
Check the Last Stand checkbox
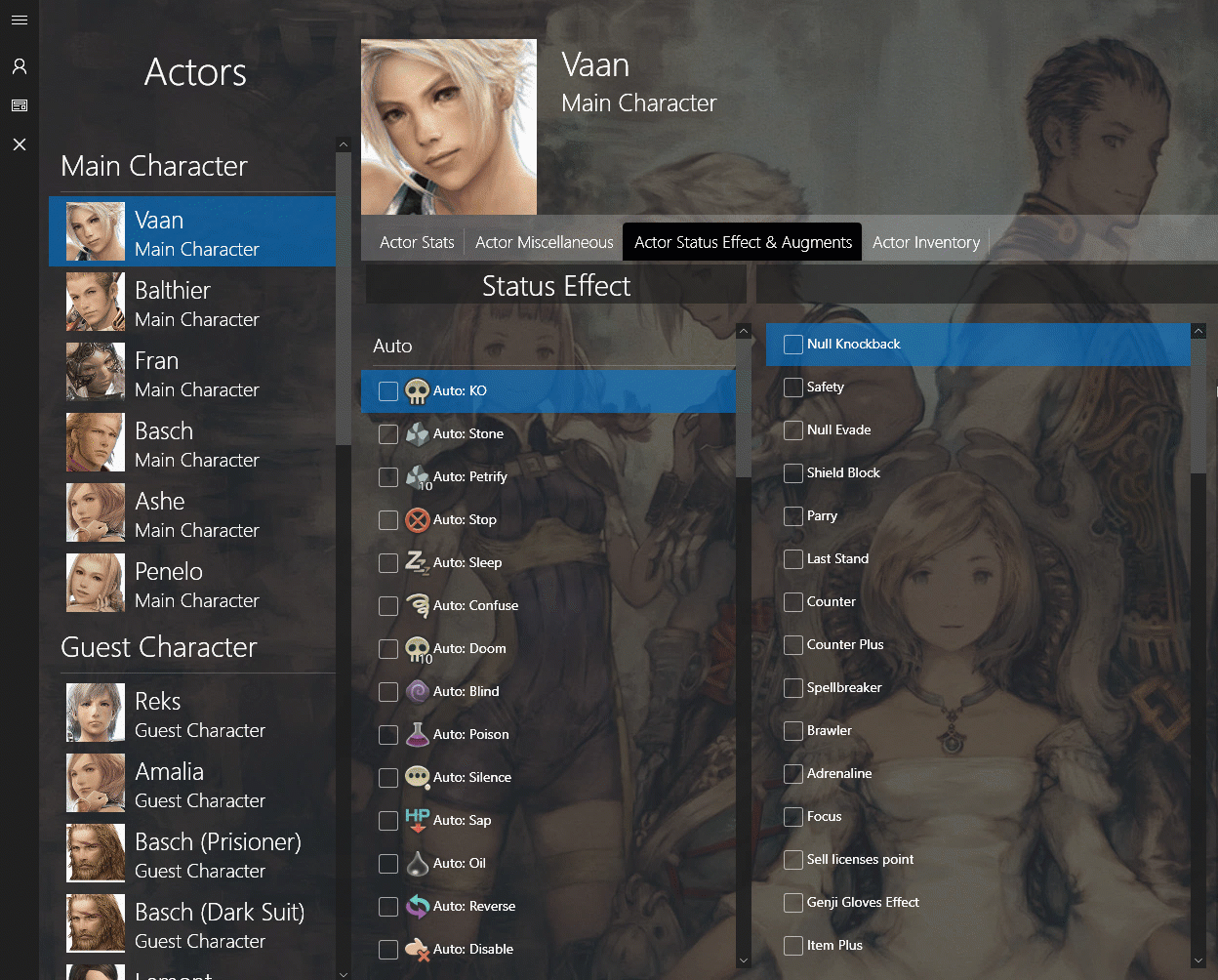(793, 559)
